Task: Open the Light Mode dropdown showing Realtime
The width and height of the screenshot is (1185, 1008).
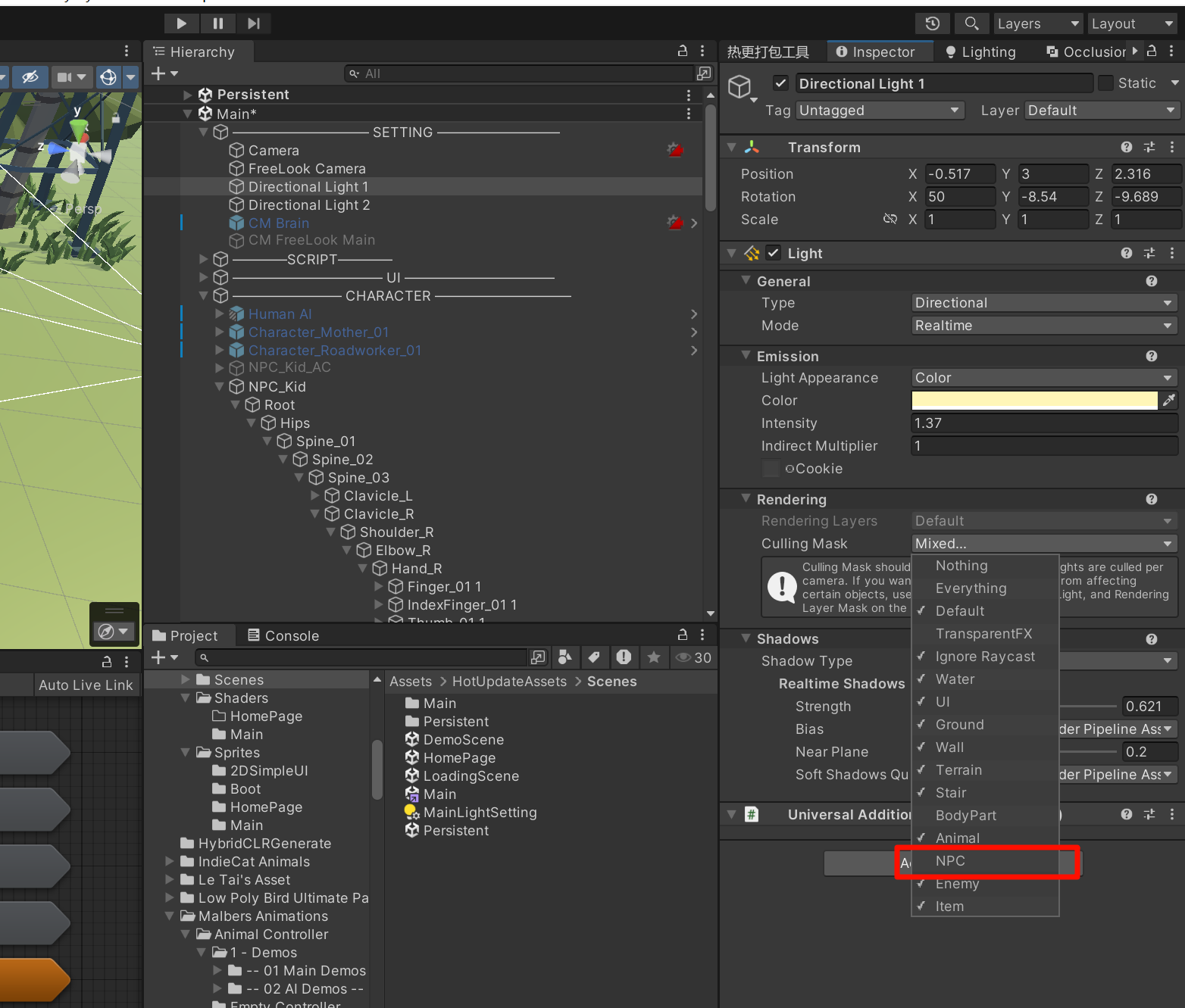Action: [1044, 326]
